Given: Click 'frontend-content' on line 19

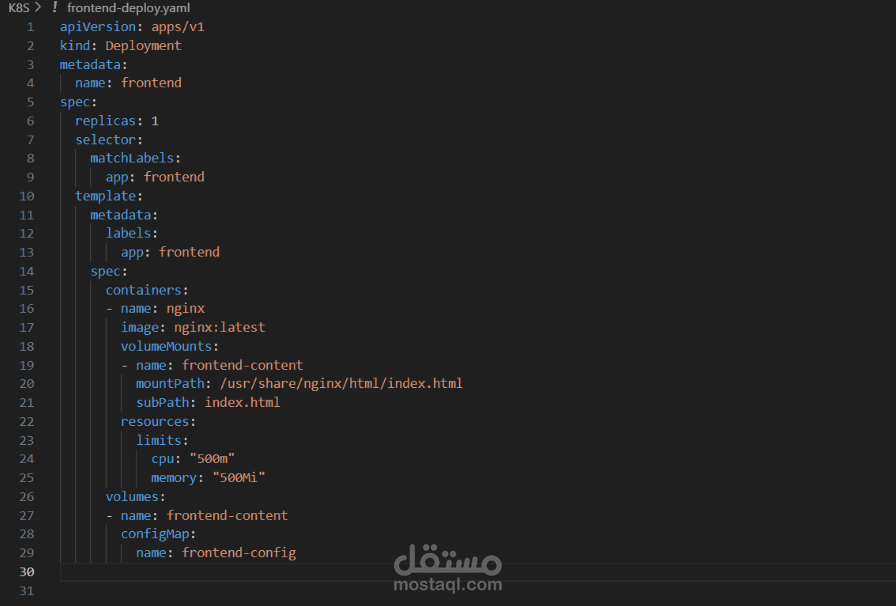Looking at the screenshot, I should [242, 365].
